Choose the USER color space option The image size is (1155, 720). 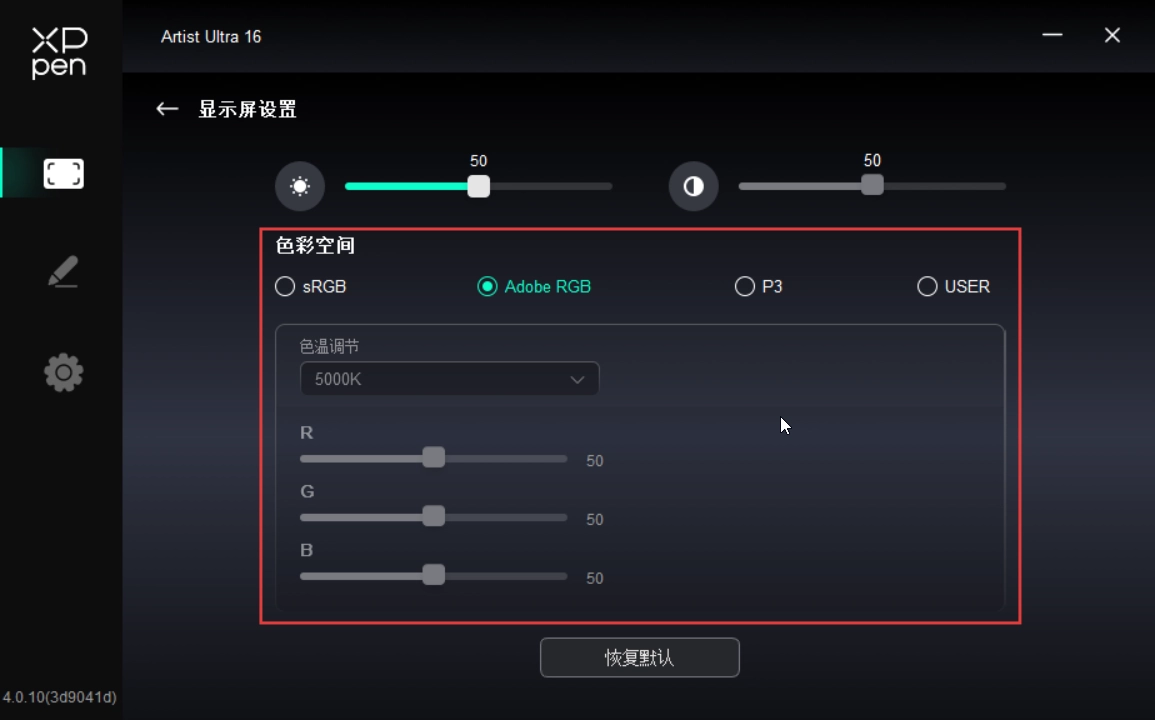click(x=953, y=286)
